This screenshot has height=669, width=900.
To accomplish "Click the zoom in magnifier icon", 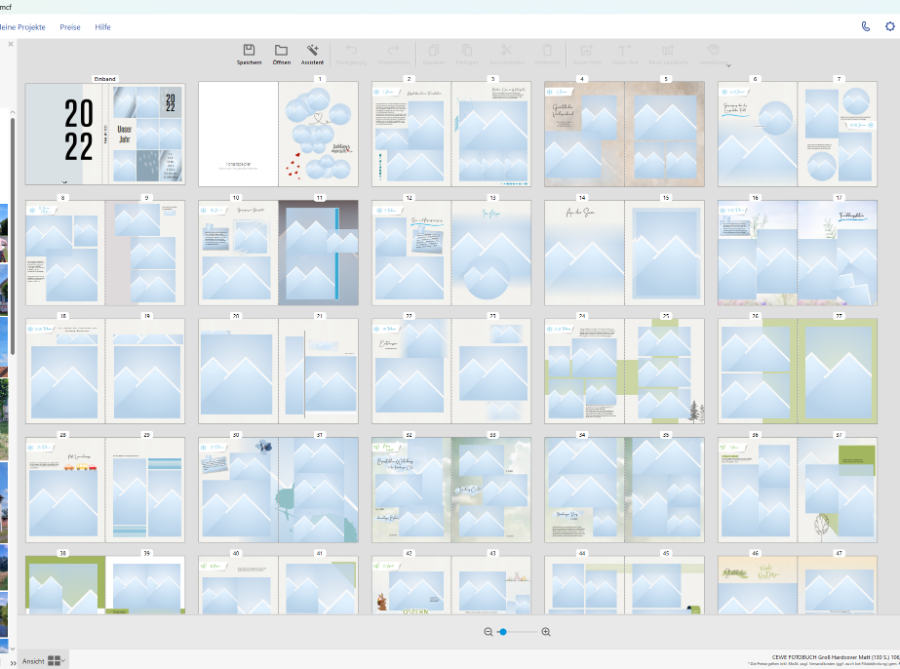I will click(x=546, y=632).
